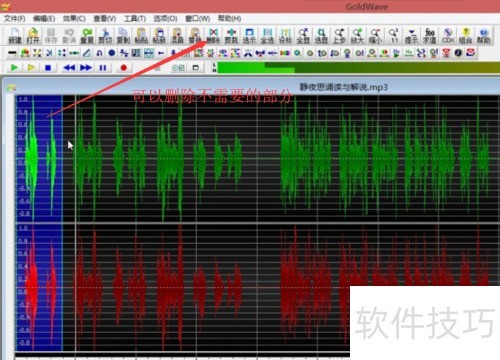Click the 选显 (Zoom Selection) icon

pos(321,36)
